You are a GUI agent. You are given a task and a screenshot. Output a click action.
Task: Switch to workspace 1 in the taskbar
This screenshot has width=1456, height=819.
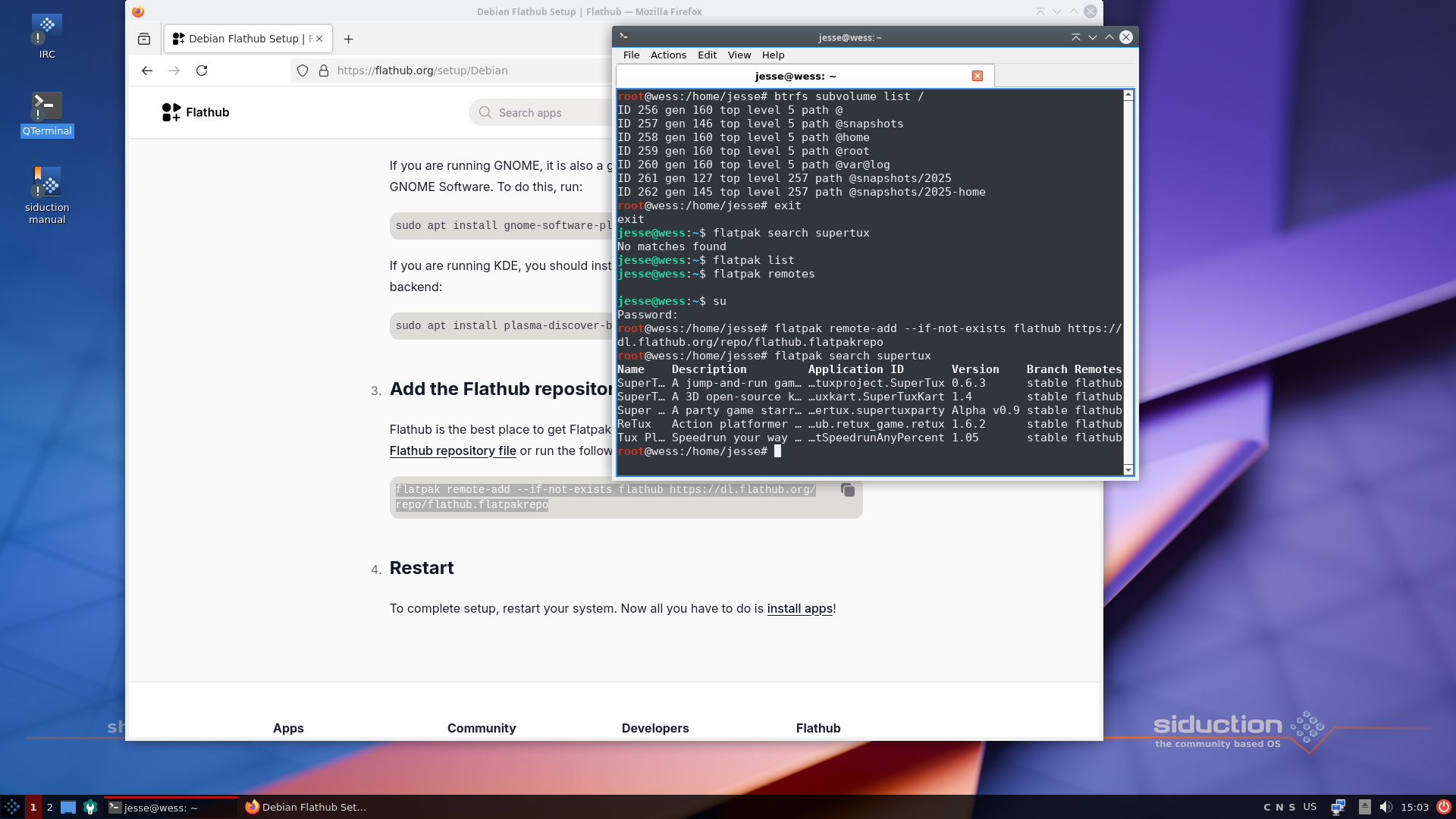click(x=33, y=807)
